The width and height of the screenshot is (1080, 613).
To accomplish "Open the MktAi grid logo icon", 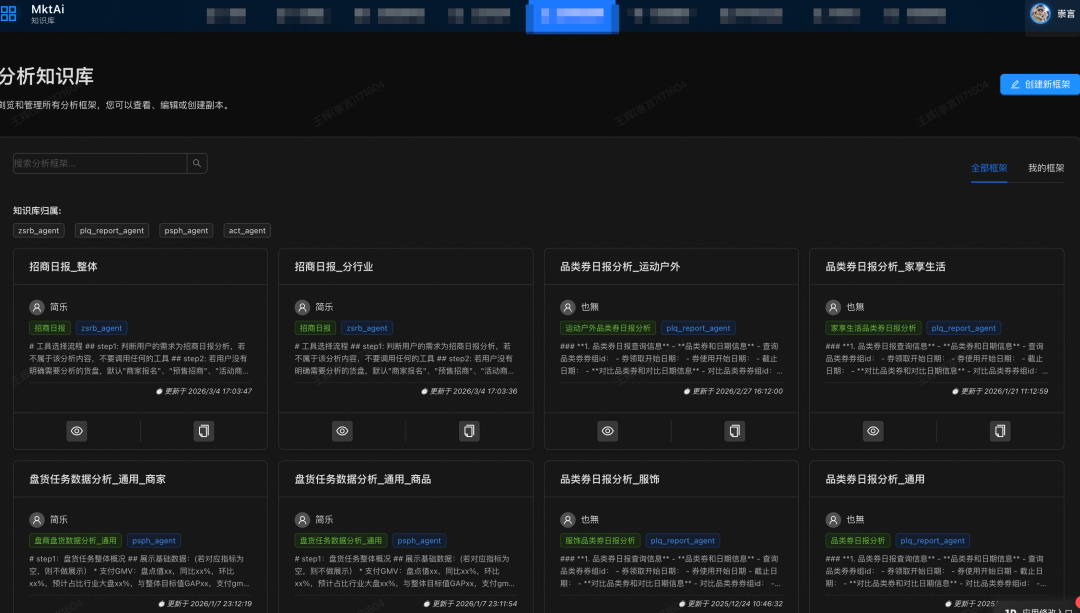I will coord(8,14).
